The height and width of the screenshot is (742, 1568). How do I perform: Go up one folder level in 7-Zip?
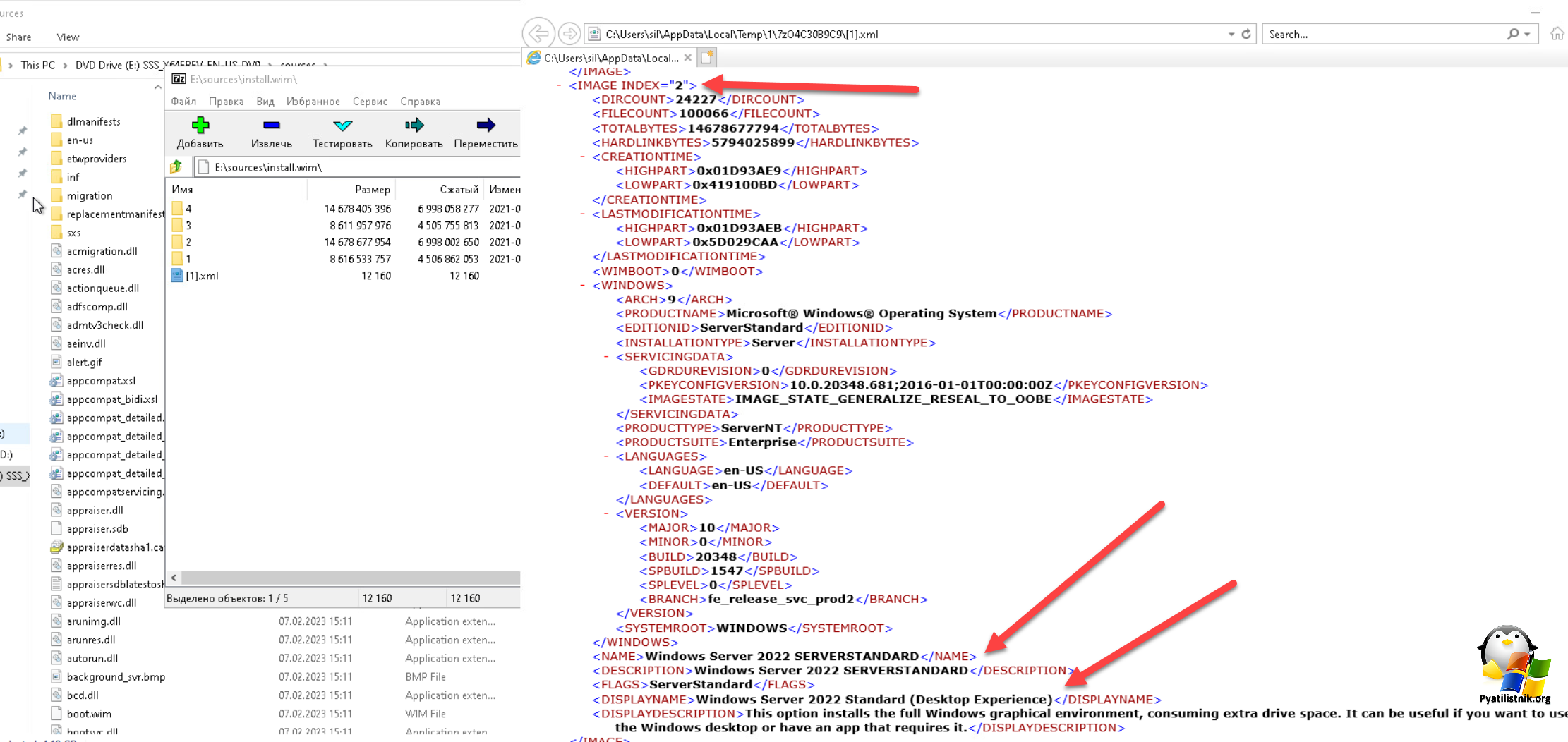tap(176, 167)
